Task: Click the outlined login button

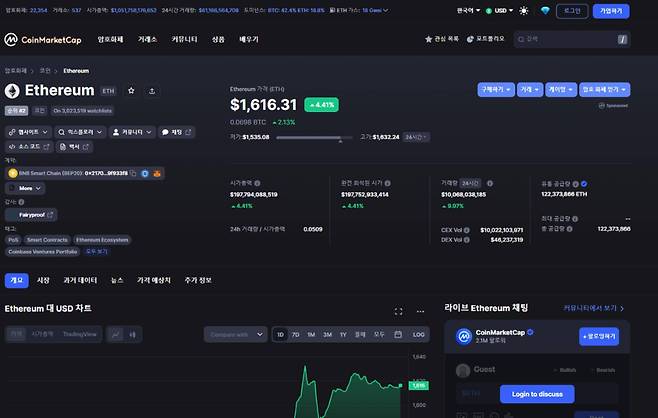Action: (x=572, y=11)
